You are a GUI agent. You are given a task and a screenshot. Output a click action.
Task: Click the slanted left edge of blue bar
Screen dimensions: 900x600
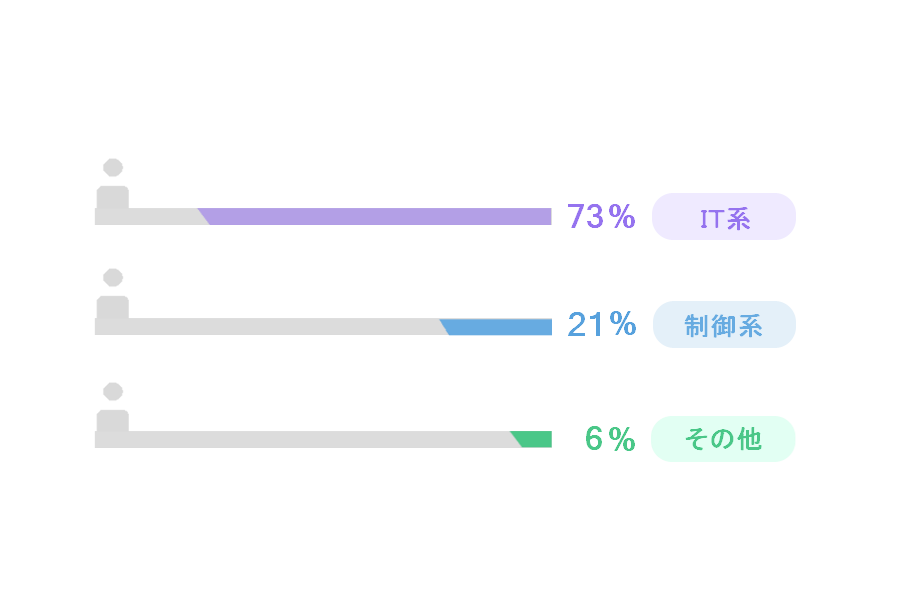point(445,327)
